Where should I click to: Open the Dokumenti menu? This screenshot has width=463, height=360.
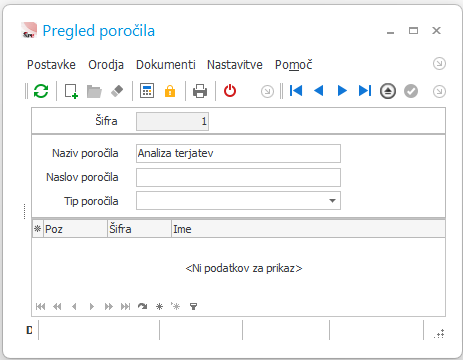[x=166, y=65]
